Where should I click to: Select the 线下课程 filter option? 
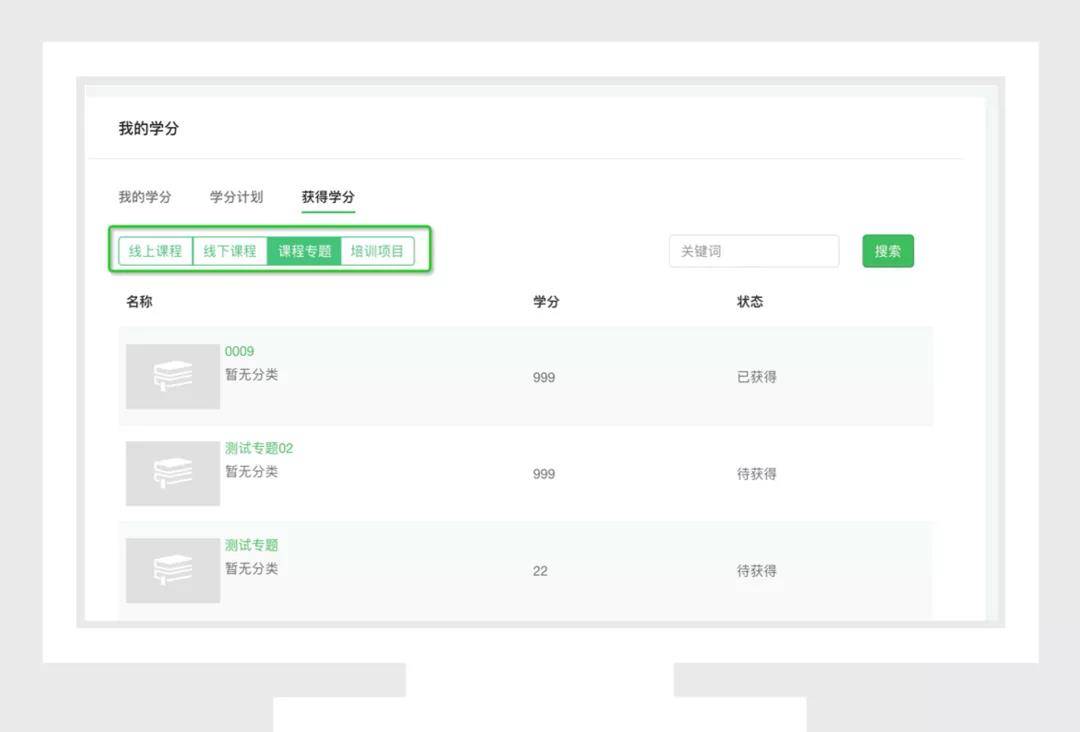click(x=228, y=251)
